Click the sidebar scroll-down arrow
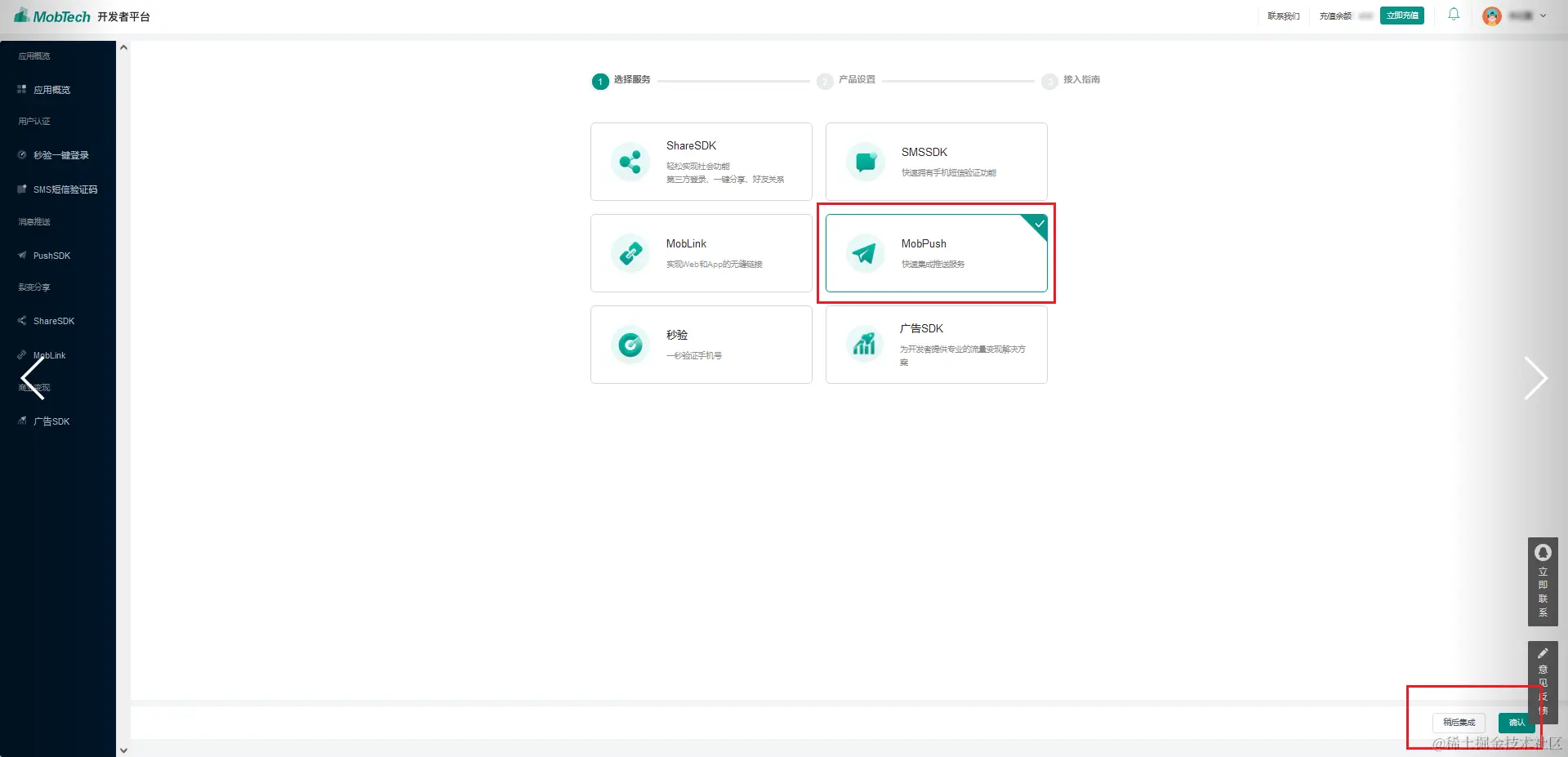1568x757 pixels. (x=123, y=750)
